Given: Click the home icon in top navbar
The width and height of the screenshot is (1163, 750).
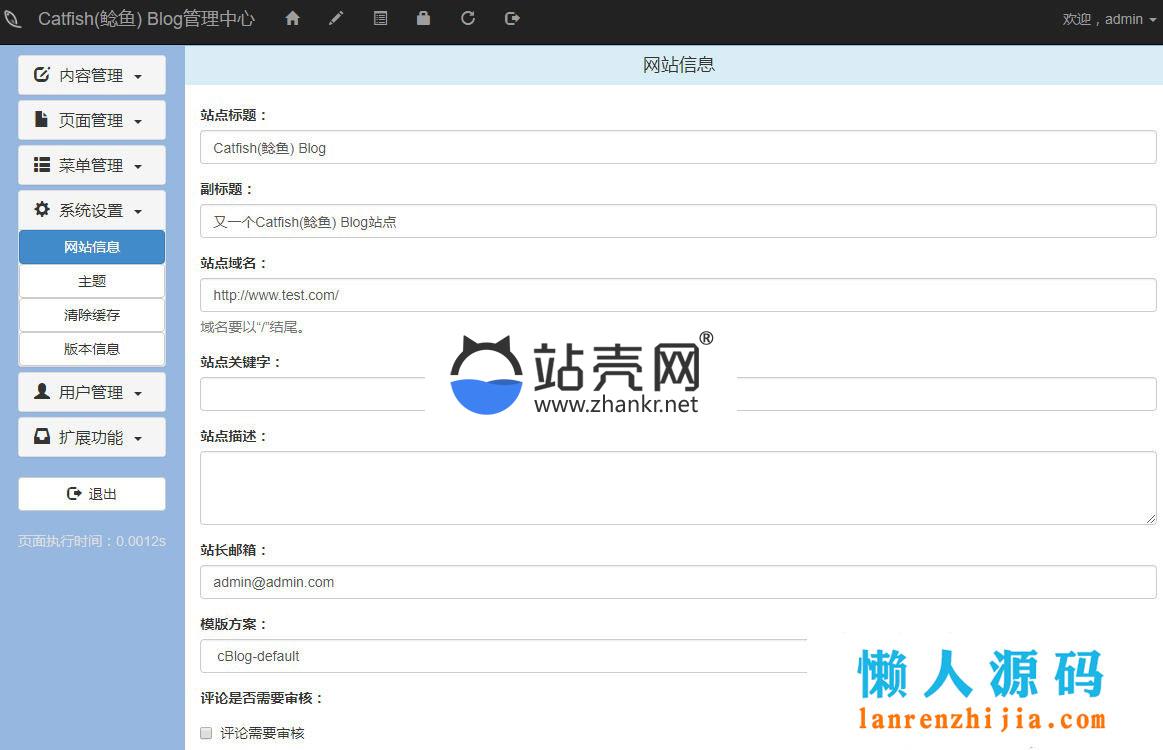Looking at the screenshot, I should point(292,18).
